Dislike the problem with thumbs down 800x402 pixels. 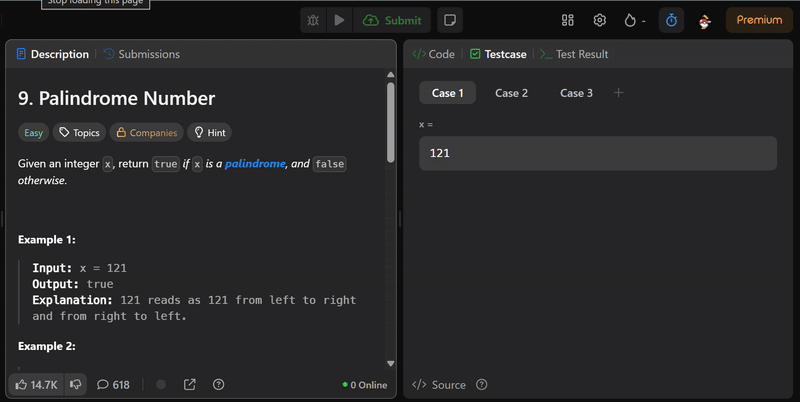[75, 384]
